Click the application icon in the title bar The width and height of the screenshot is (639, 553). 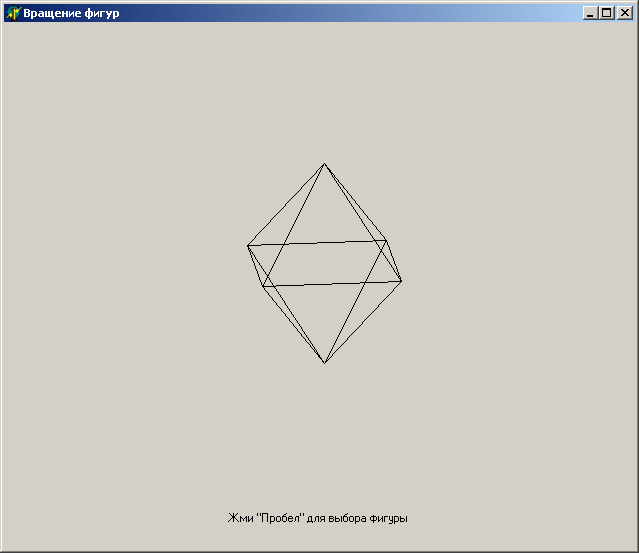click(13, 13)
